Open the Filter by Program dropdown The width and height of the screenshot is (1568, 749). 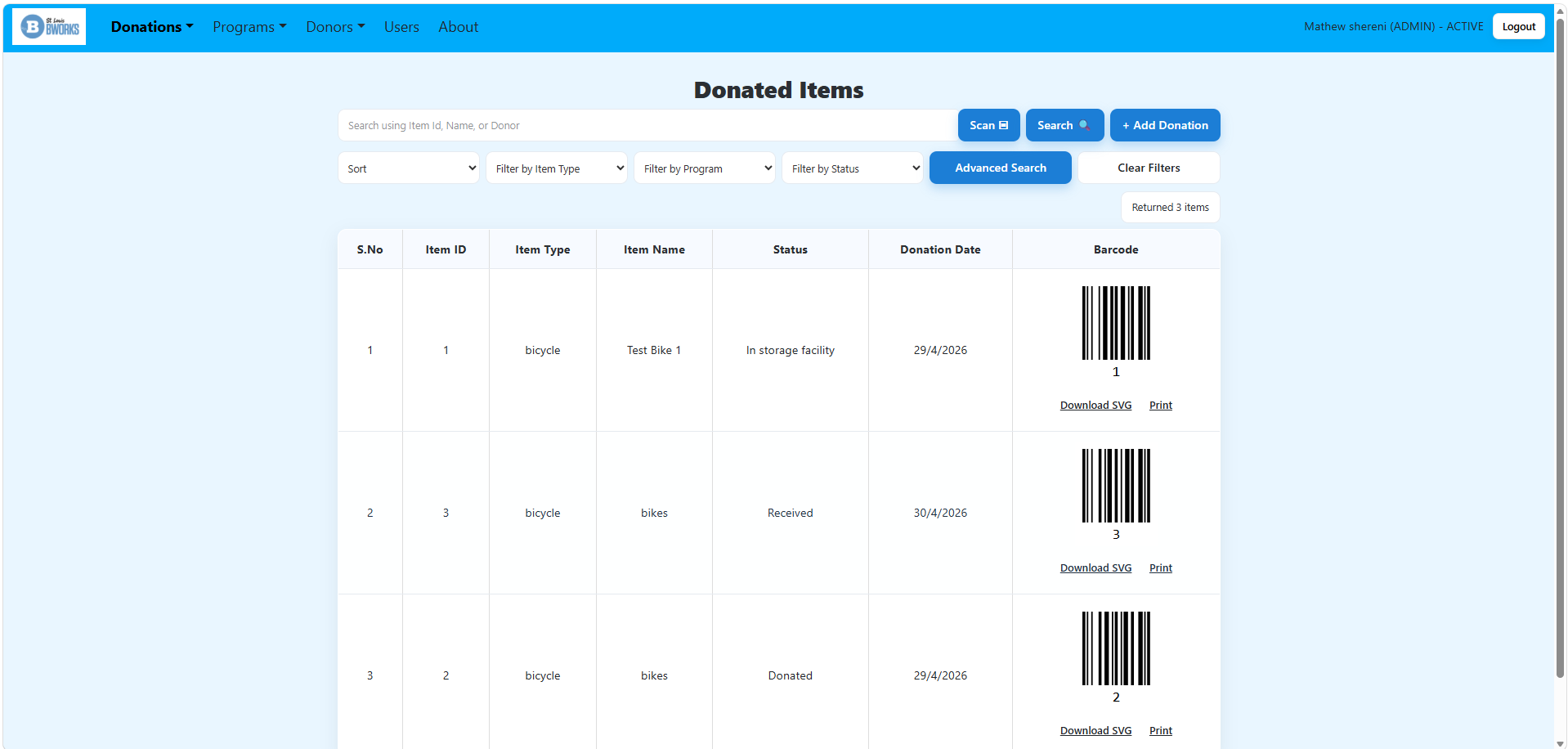click(705, 168)
